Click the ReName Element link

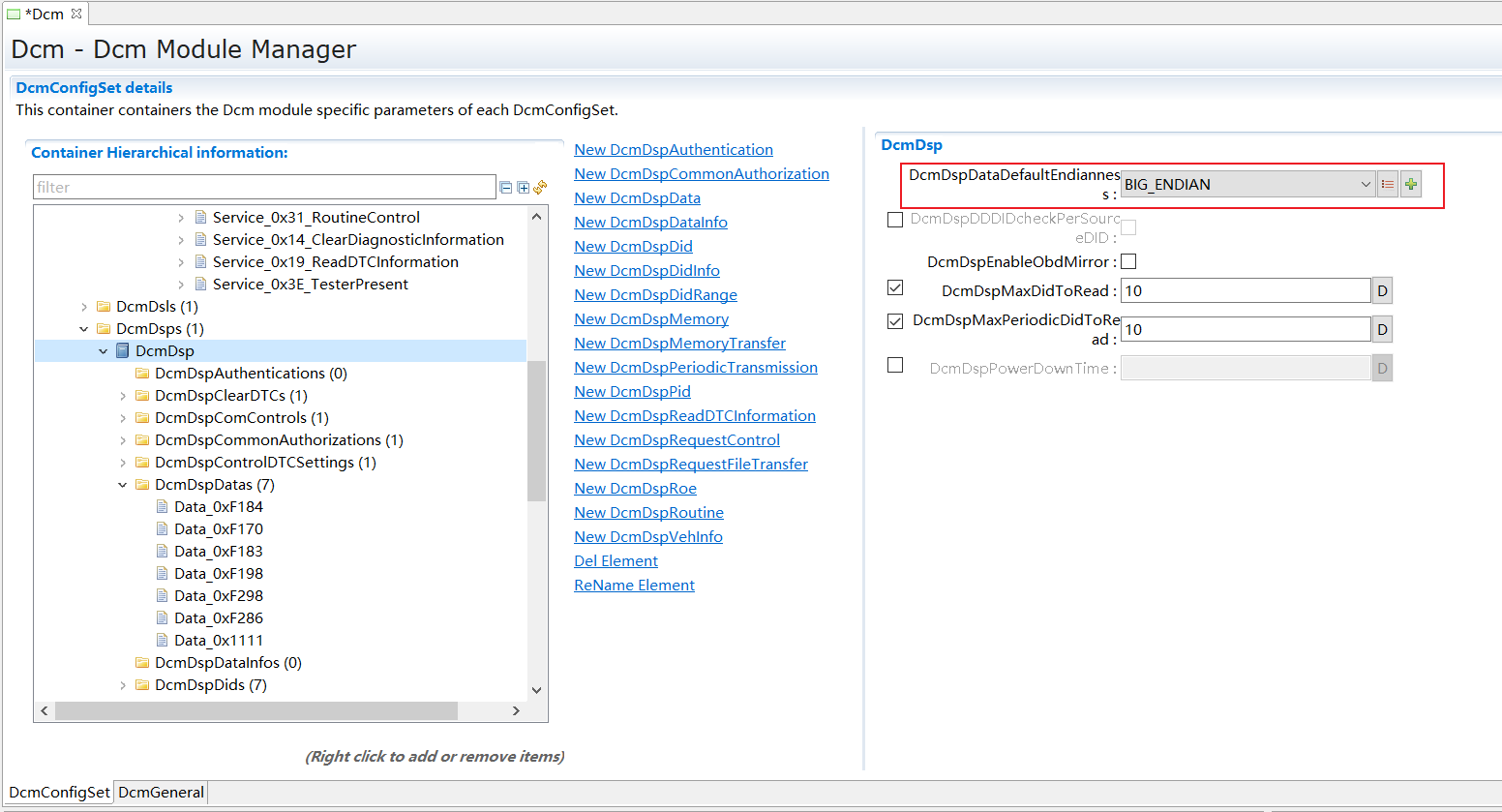634,585
